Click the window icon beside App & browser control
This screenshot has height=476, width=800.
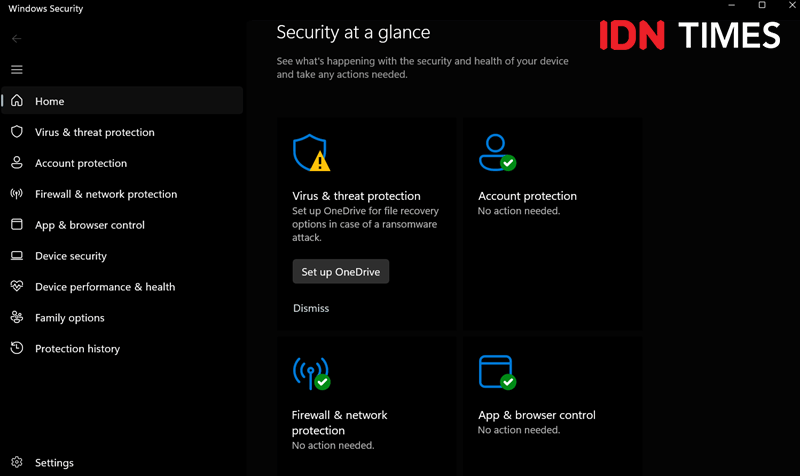click(x=17, y=224)
